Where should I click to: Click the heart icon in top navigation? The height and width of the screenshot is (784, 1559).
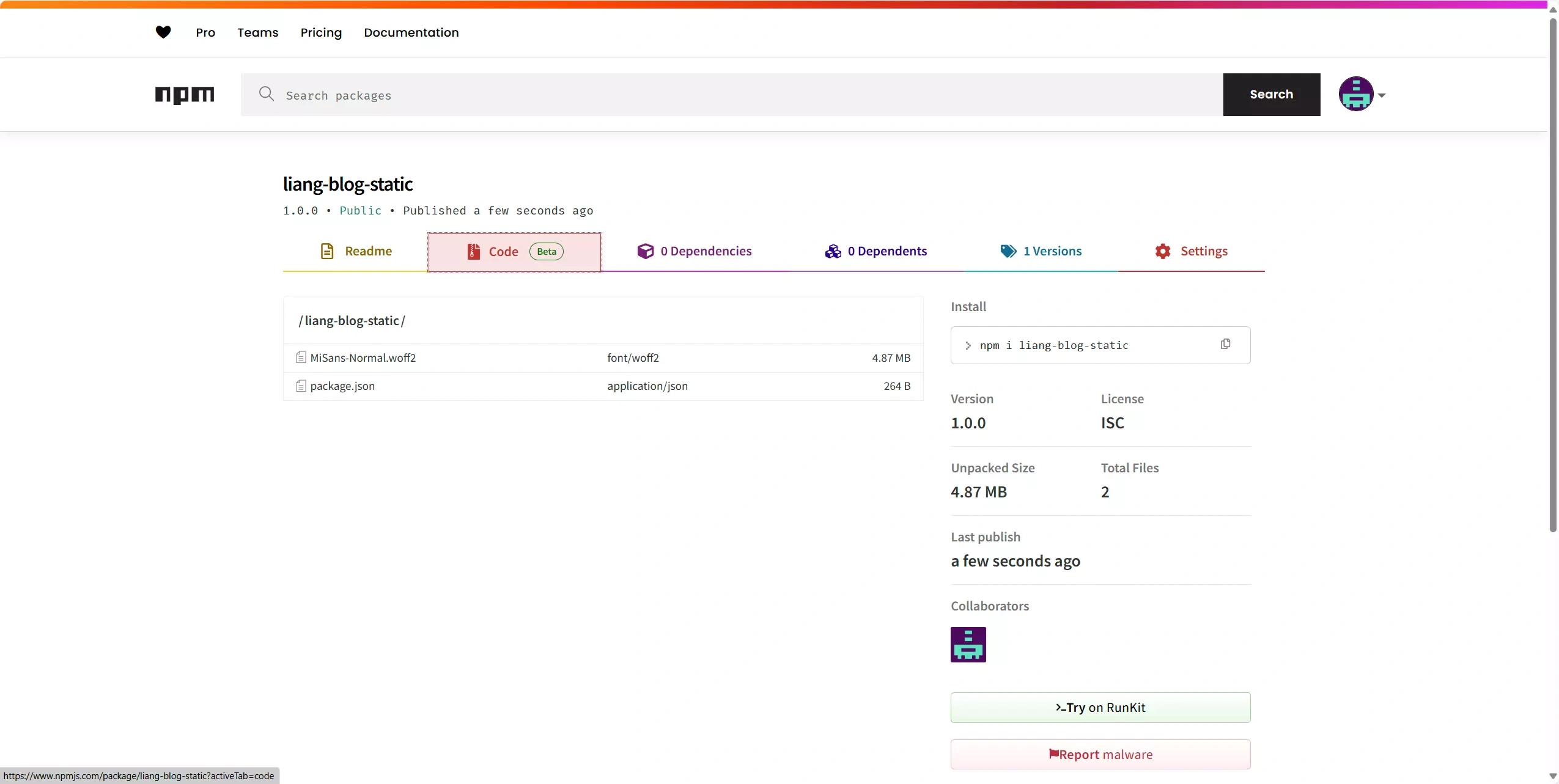(163, 32)
